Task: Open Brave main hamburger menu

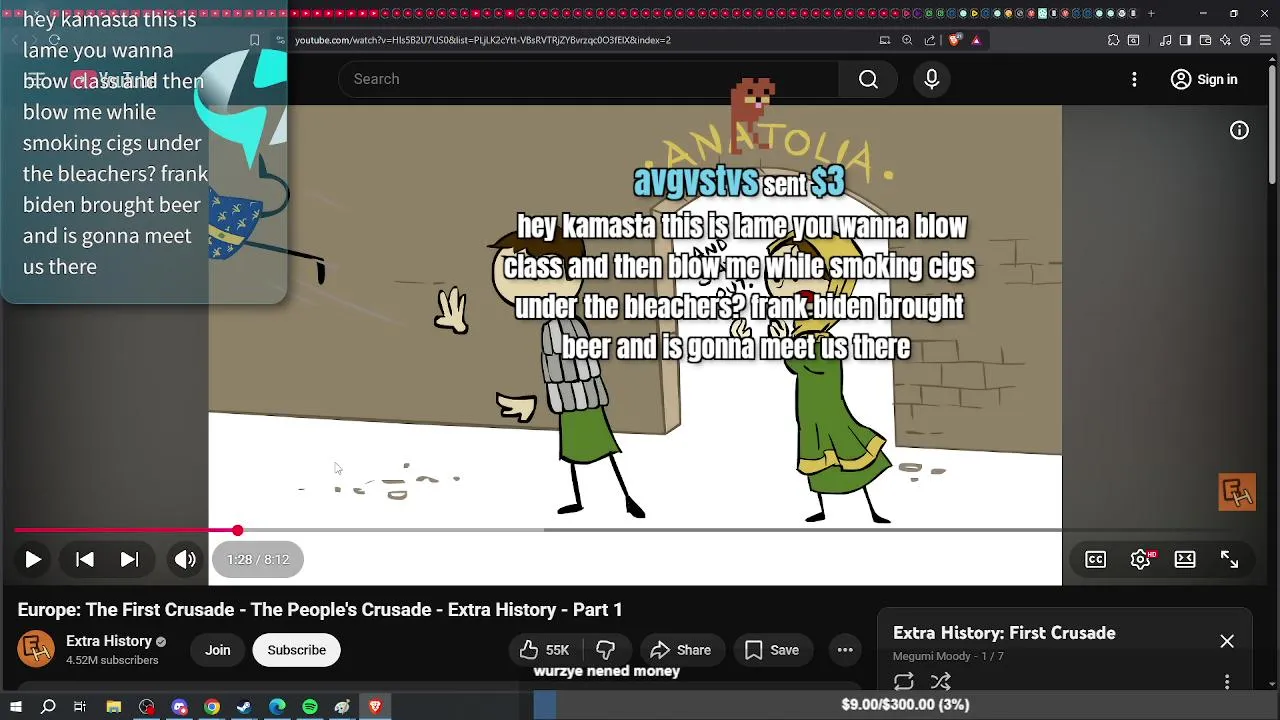Action: [1265, 40]
